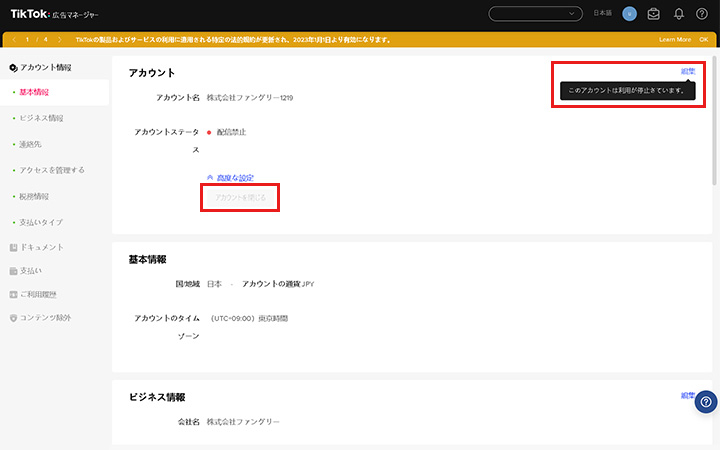
Task: Open コンテンツ除外 in sidebar
Action: 45,318
